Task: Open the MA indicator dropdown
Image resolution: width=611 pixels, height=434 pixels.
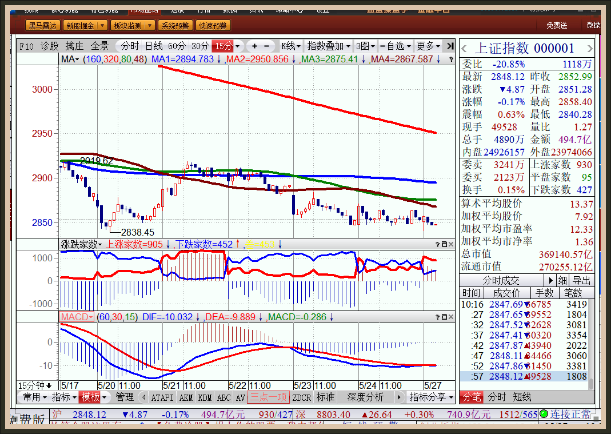Action: 70,59
